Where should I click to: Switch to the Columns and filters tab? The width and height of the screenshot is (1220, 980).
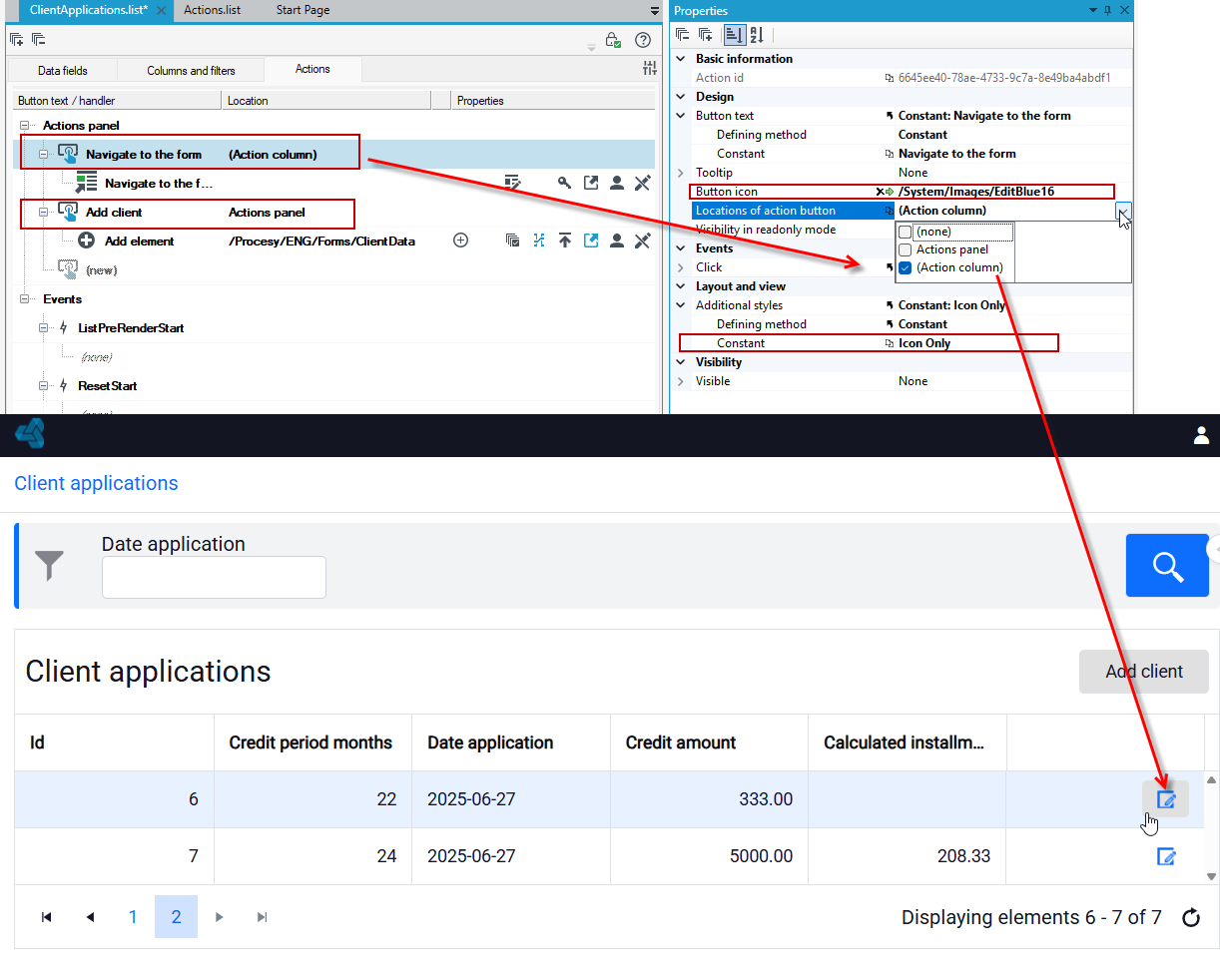point(191,71)
